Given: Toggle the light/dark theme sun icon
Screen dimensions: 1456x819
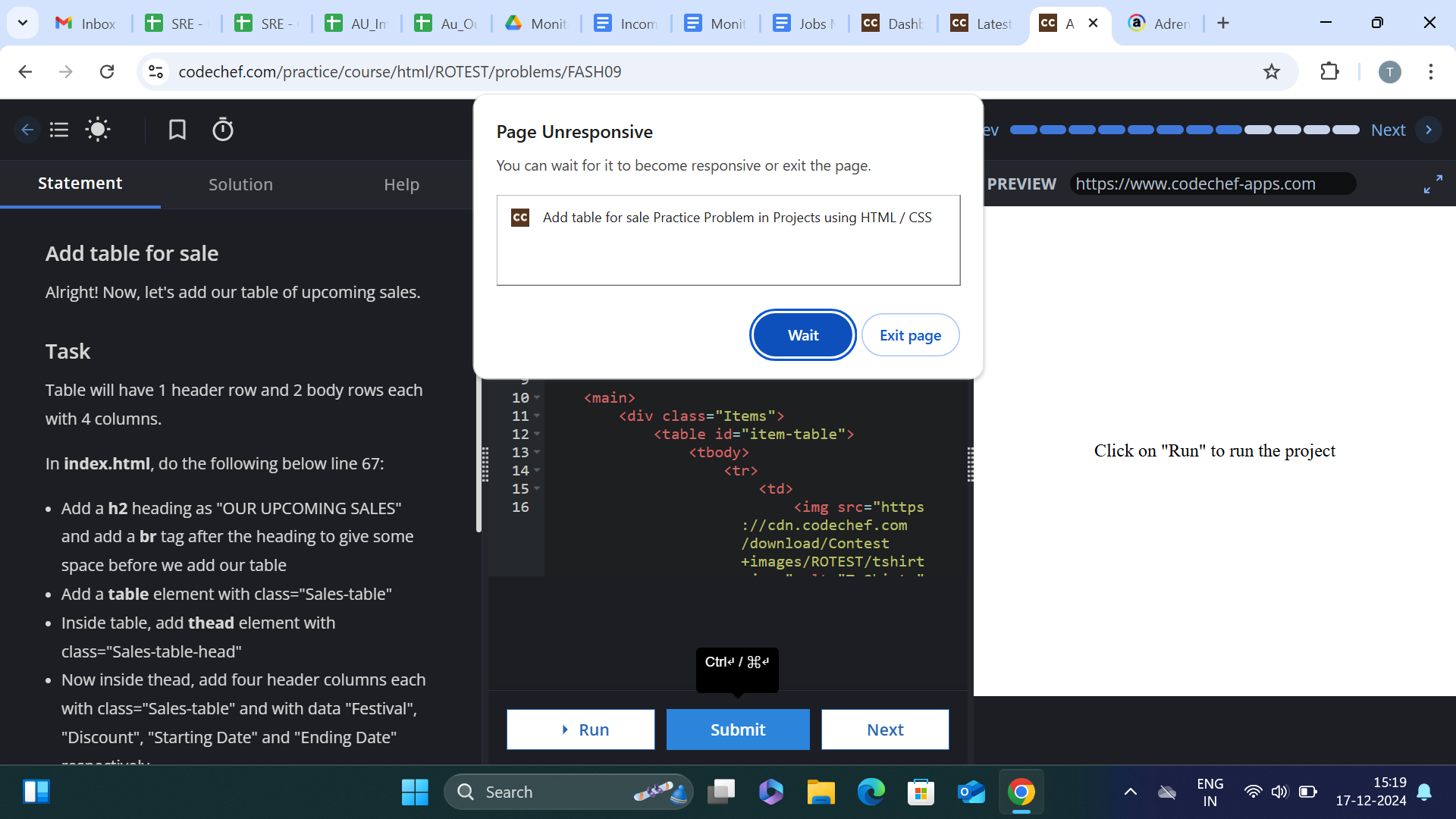Looking at the screenshot, I should tap(98, 130).
